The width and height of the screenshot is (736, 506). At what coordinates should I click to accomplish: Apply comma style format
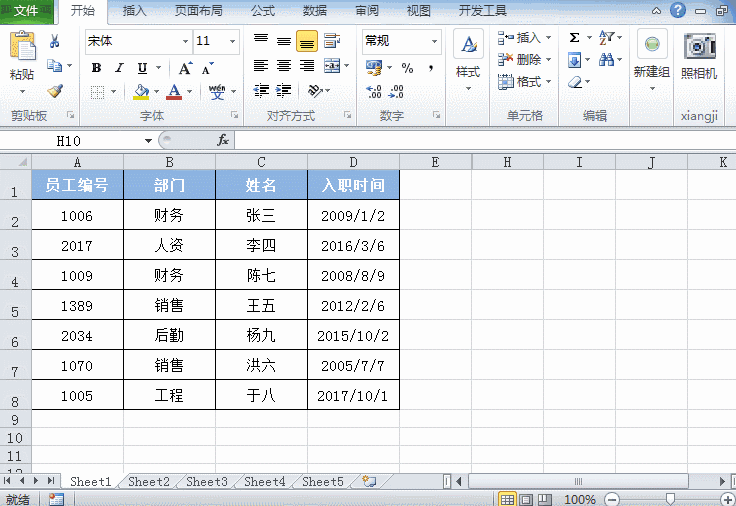(x=430, y=69)
